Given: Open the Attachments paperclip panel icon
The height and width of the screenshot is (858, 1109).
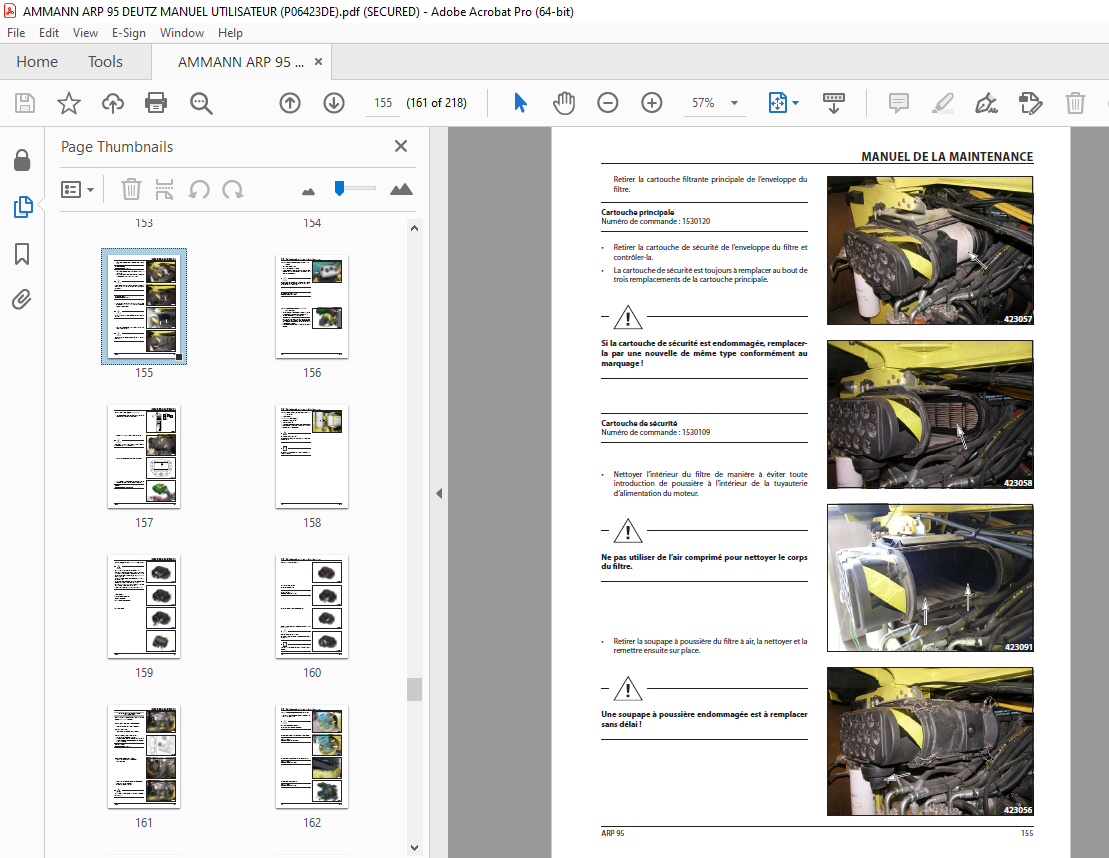Looking at the screenshot, I should (x=22, y=300).
